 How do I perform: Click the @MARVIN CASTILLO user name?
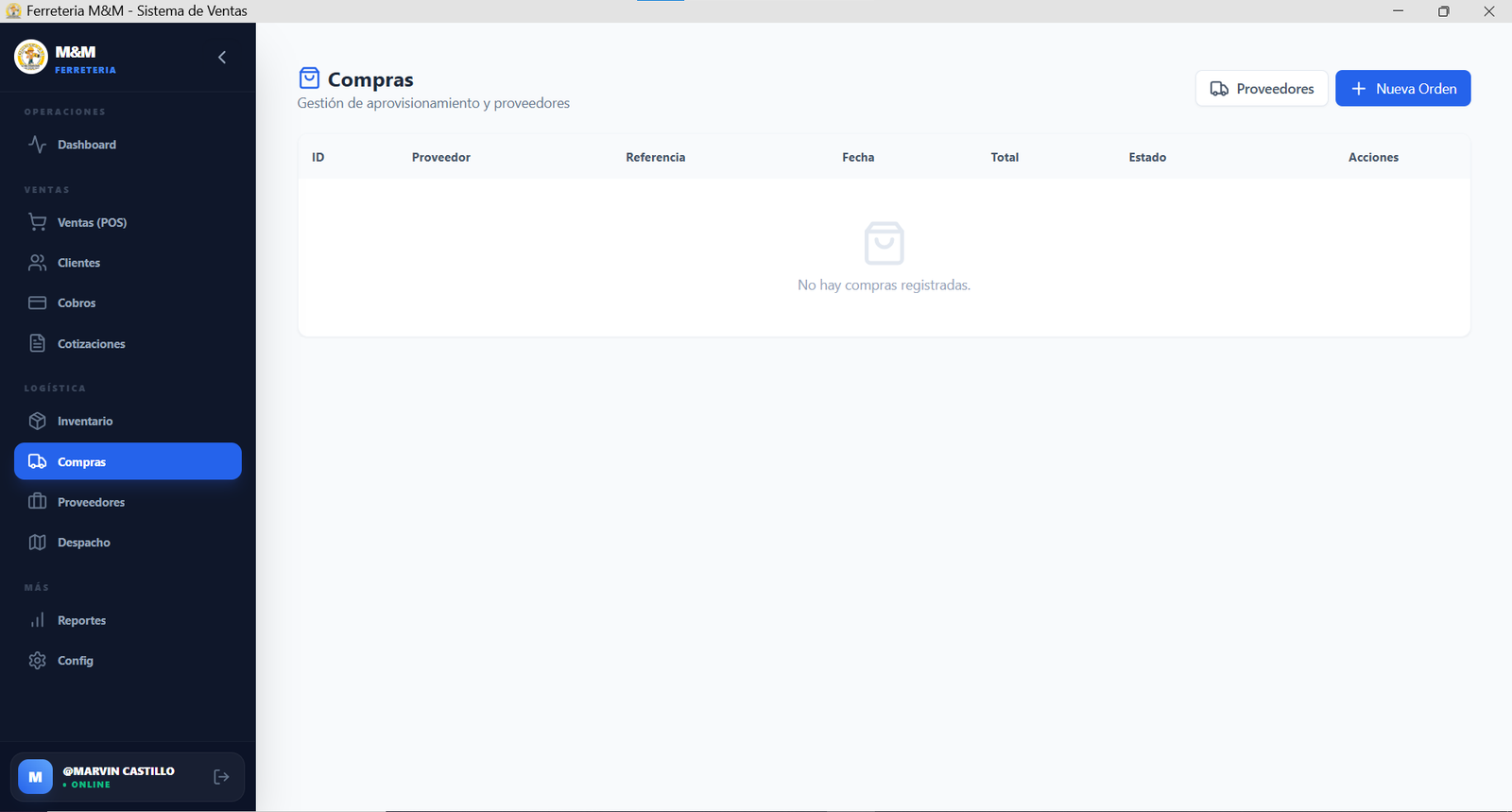(x=118, y=771)
